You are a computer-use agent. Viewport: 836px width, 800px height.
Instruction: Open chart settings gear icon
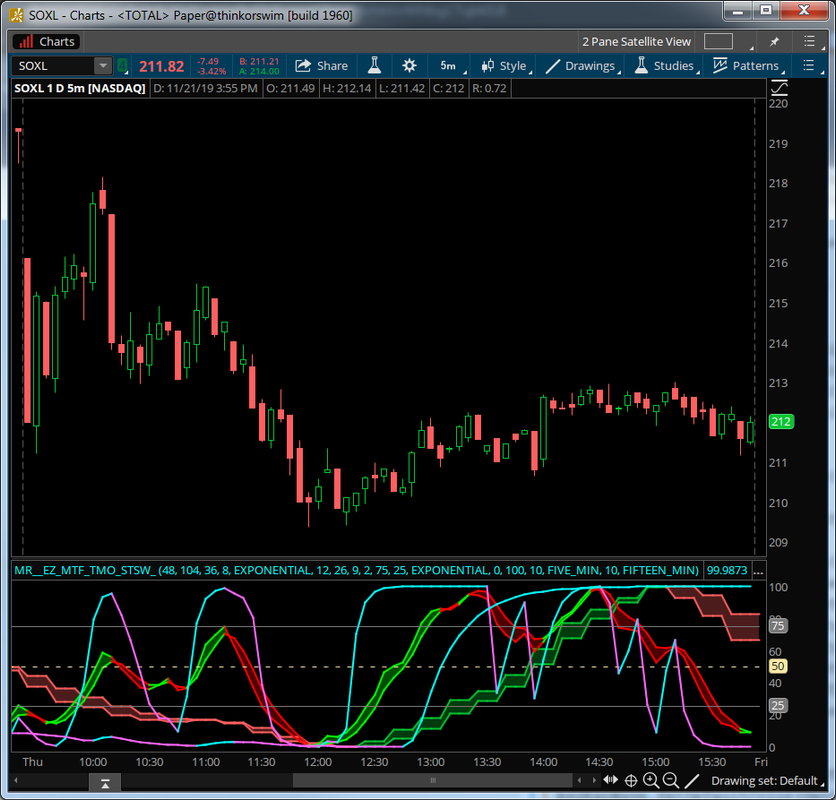409,66
